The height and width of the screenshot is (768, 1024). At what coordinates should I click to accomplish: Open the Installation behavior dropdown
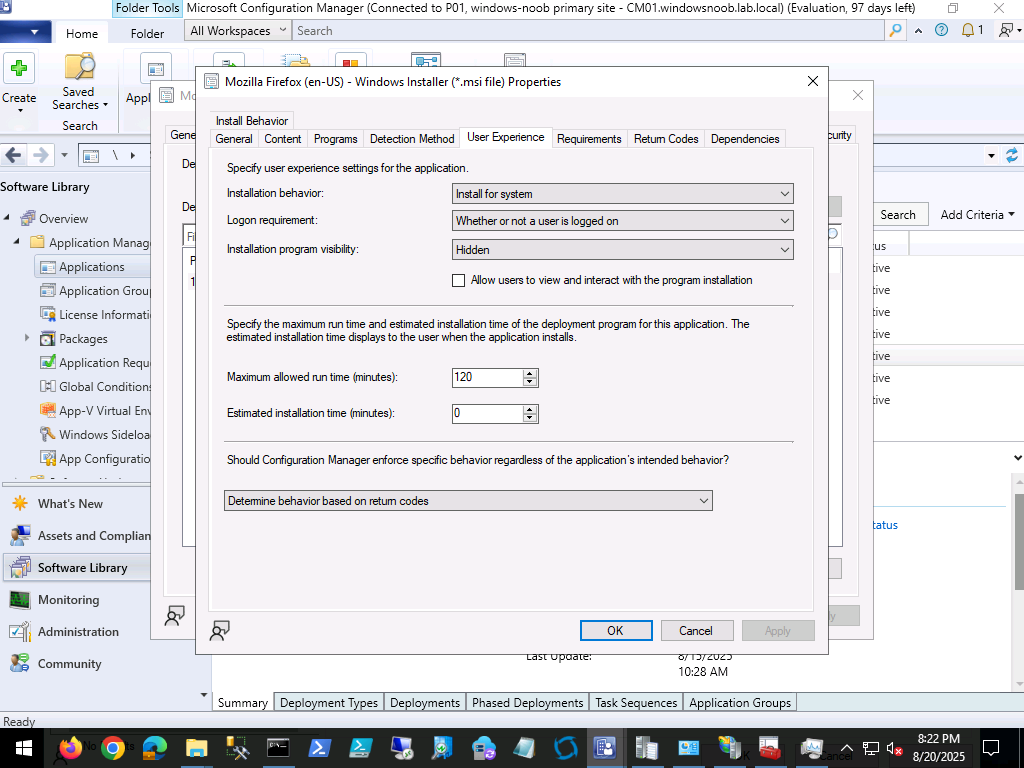click(x=622, y=194)
